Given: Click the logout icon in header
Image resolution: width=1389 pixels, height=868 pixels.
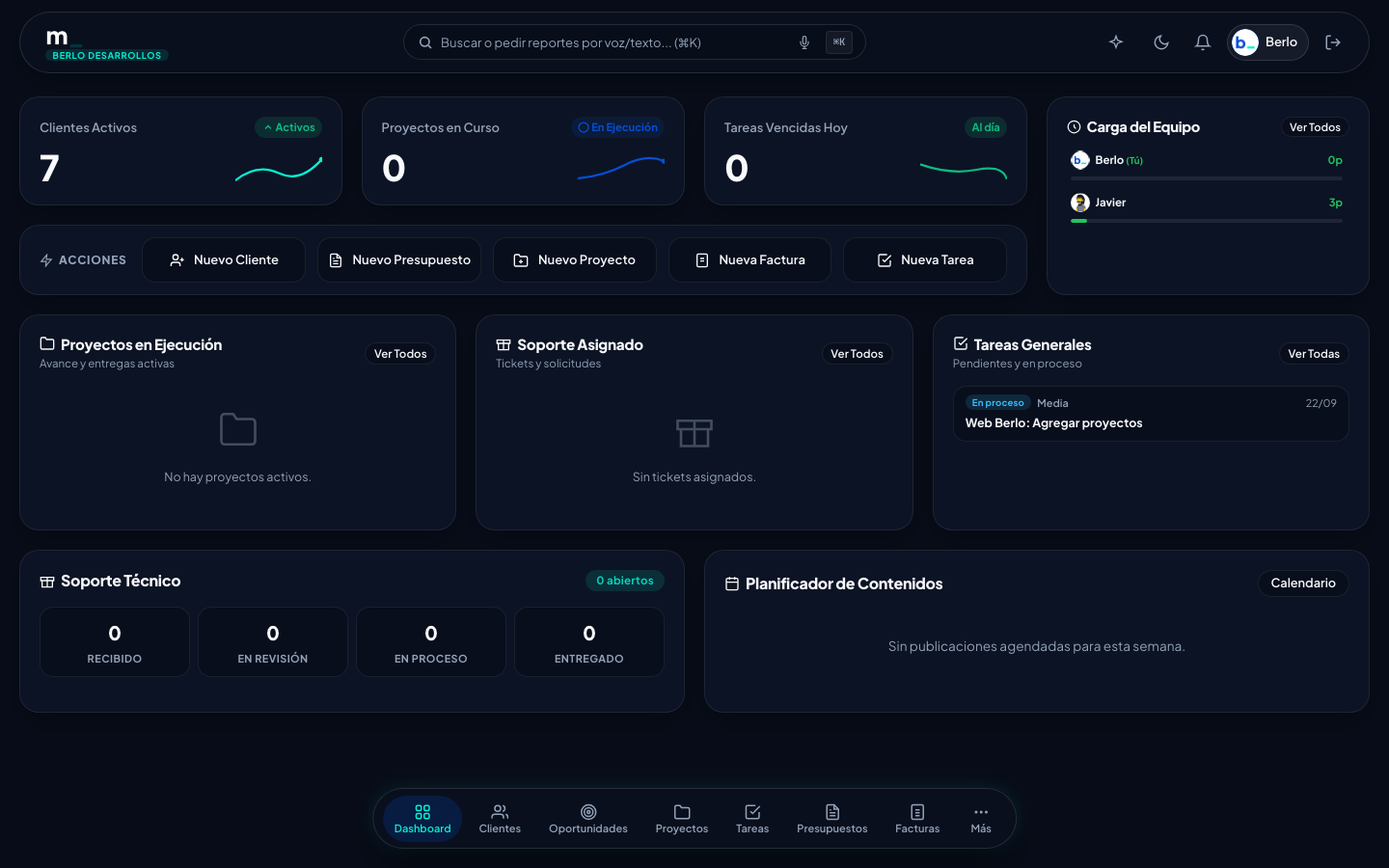Looking at the screenshot, I should pos(1333,42).
